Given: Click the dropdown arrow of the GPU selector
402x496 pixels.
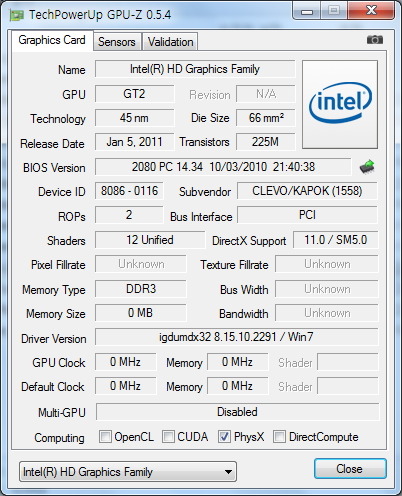Looking at the screenshot, I should [x=228, y=472].
